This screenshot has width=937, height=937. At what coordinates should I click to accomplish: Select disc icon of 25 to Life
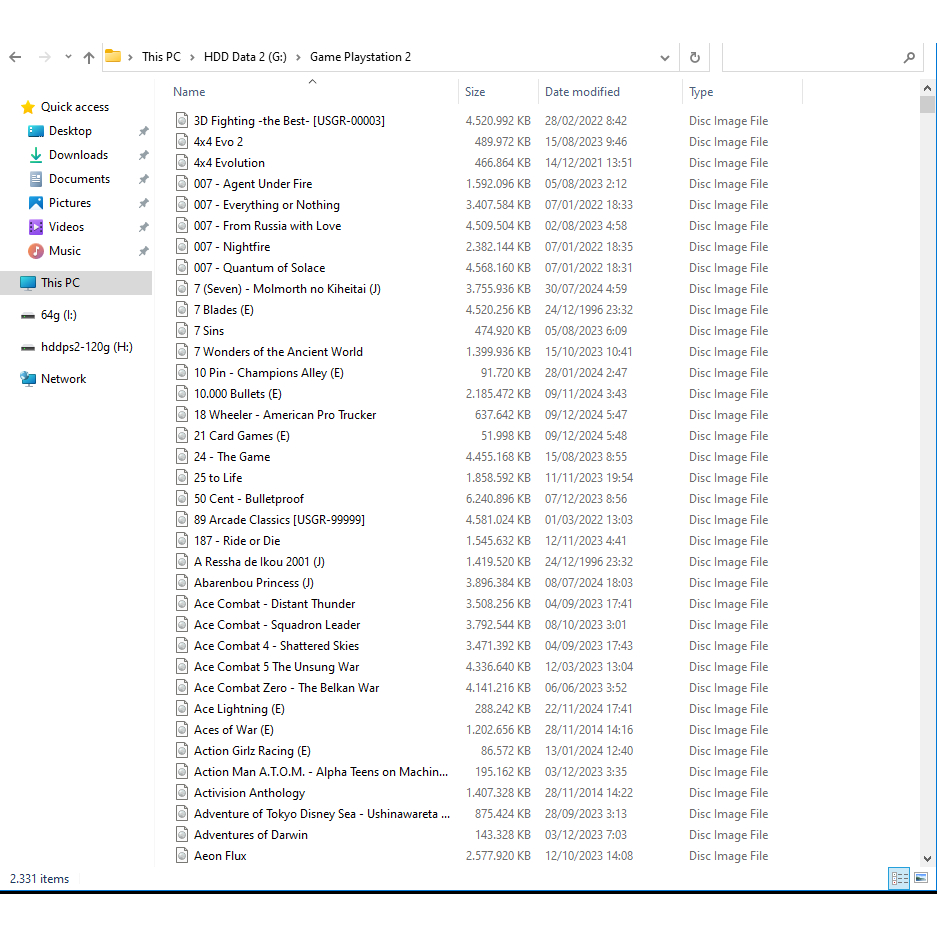[x=182, y=477]
